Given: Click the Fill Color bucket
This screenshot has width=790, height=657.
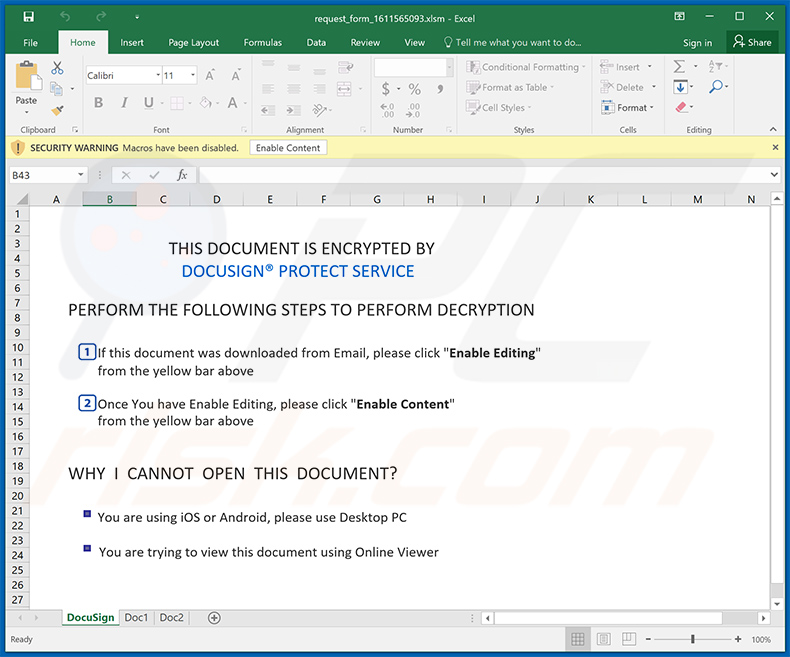Looking at the screenshot, I should [205, 103].
